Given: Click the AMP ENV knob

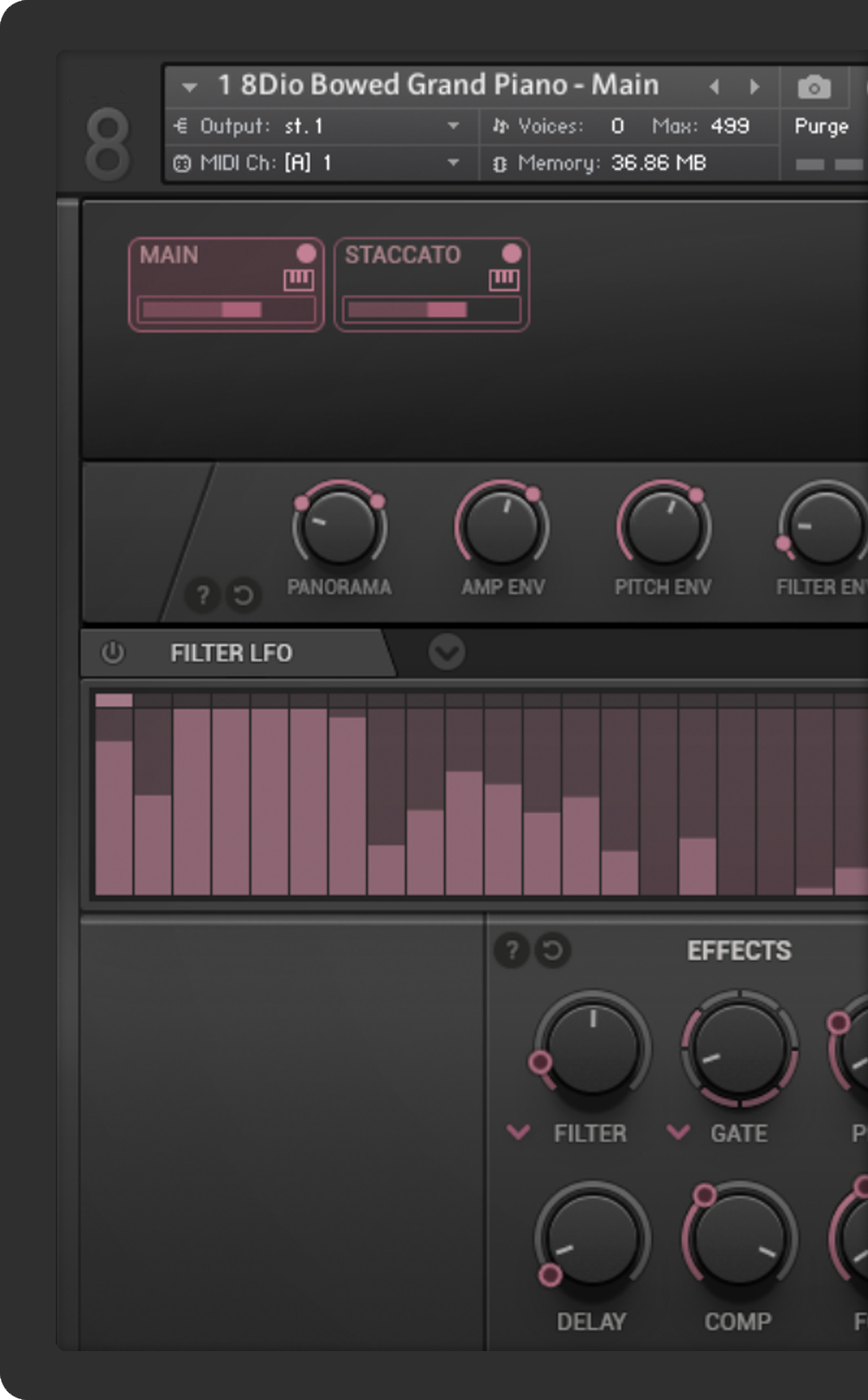Looking at the screenshot, I should point(502,528).
